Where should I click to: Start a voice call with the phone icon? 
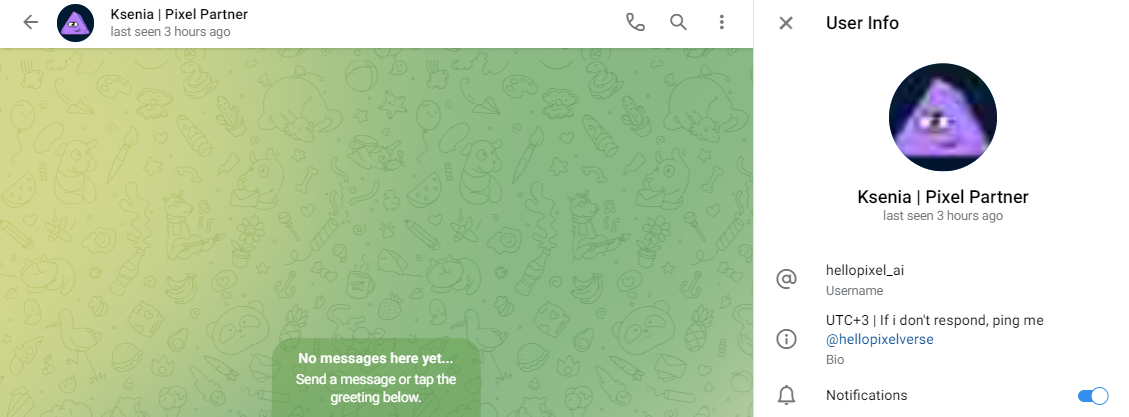(635, 22)
